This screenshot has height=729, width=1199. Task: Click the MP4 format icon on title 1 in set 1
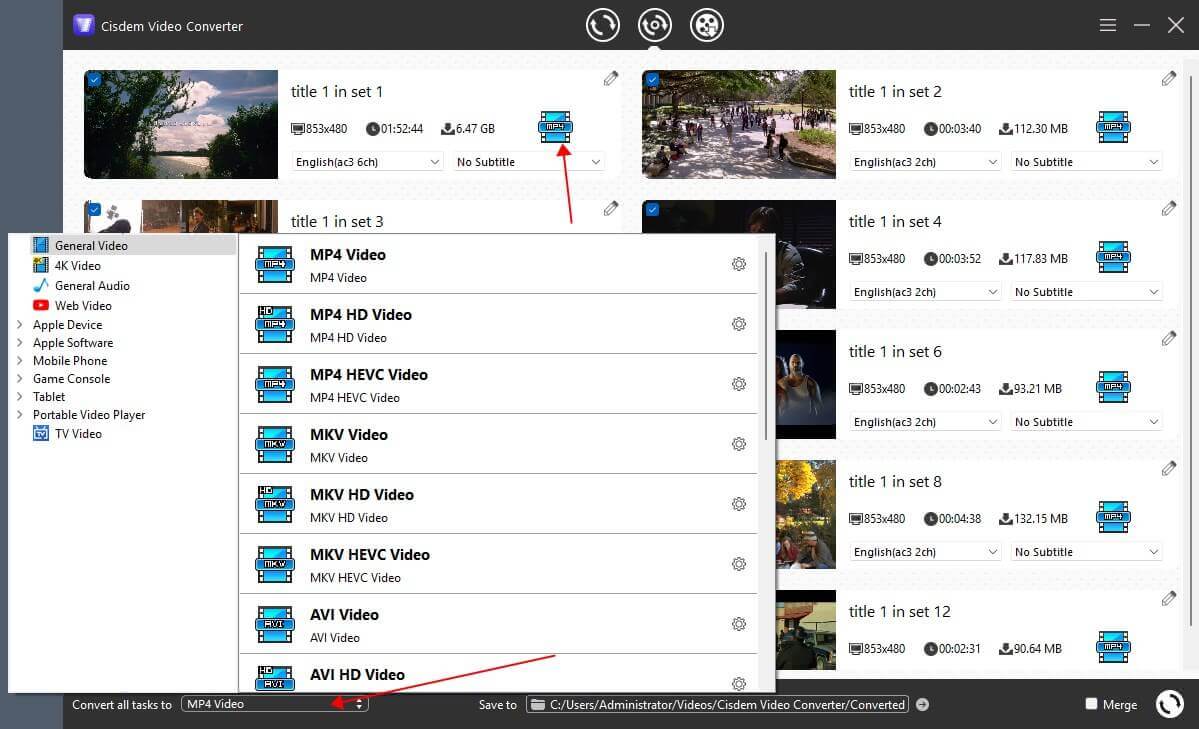[555, 127]
